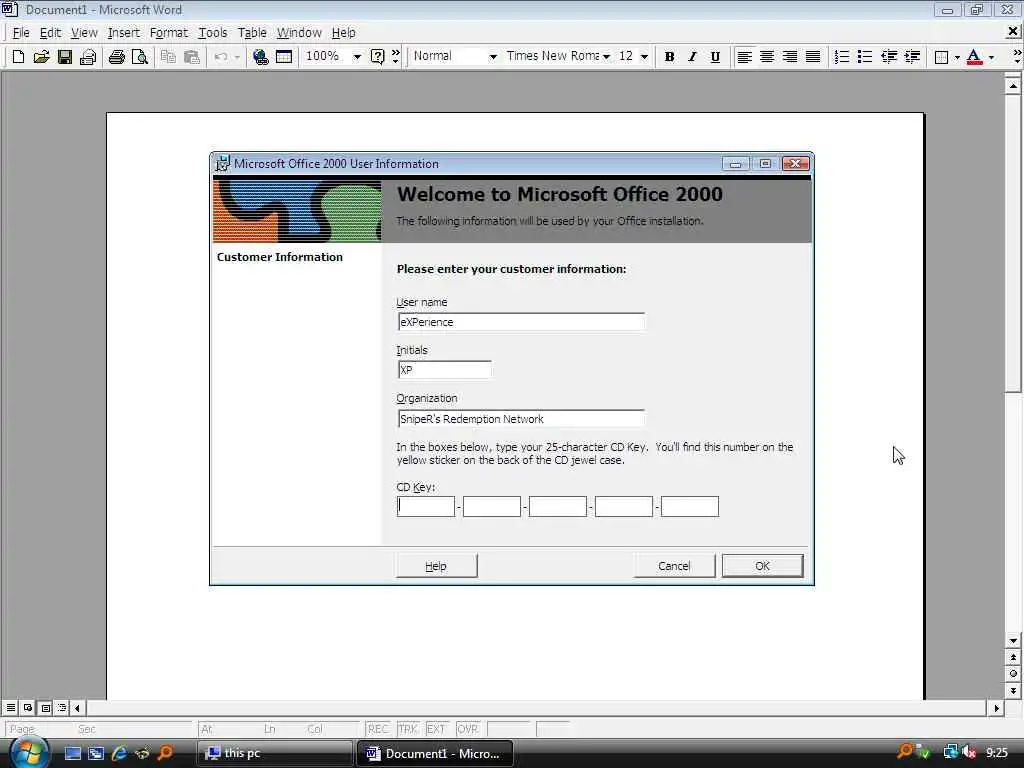Open the Insert menu
Screen dimensions: 1024x768
pos(123,33)
